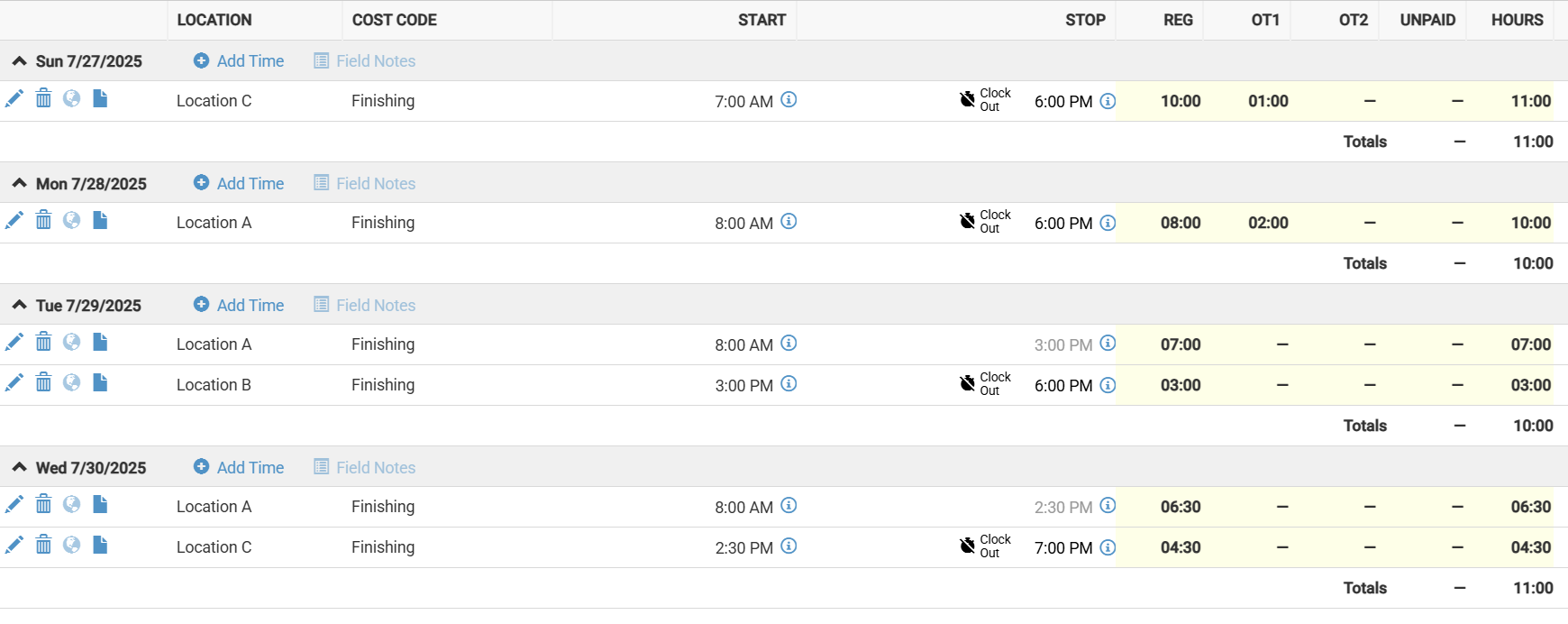Delete Monday's Location A entry with the trash icon
The height and width of the screenshot is (624, 1568).
[x=43, y=220]
